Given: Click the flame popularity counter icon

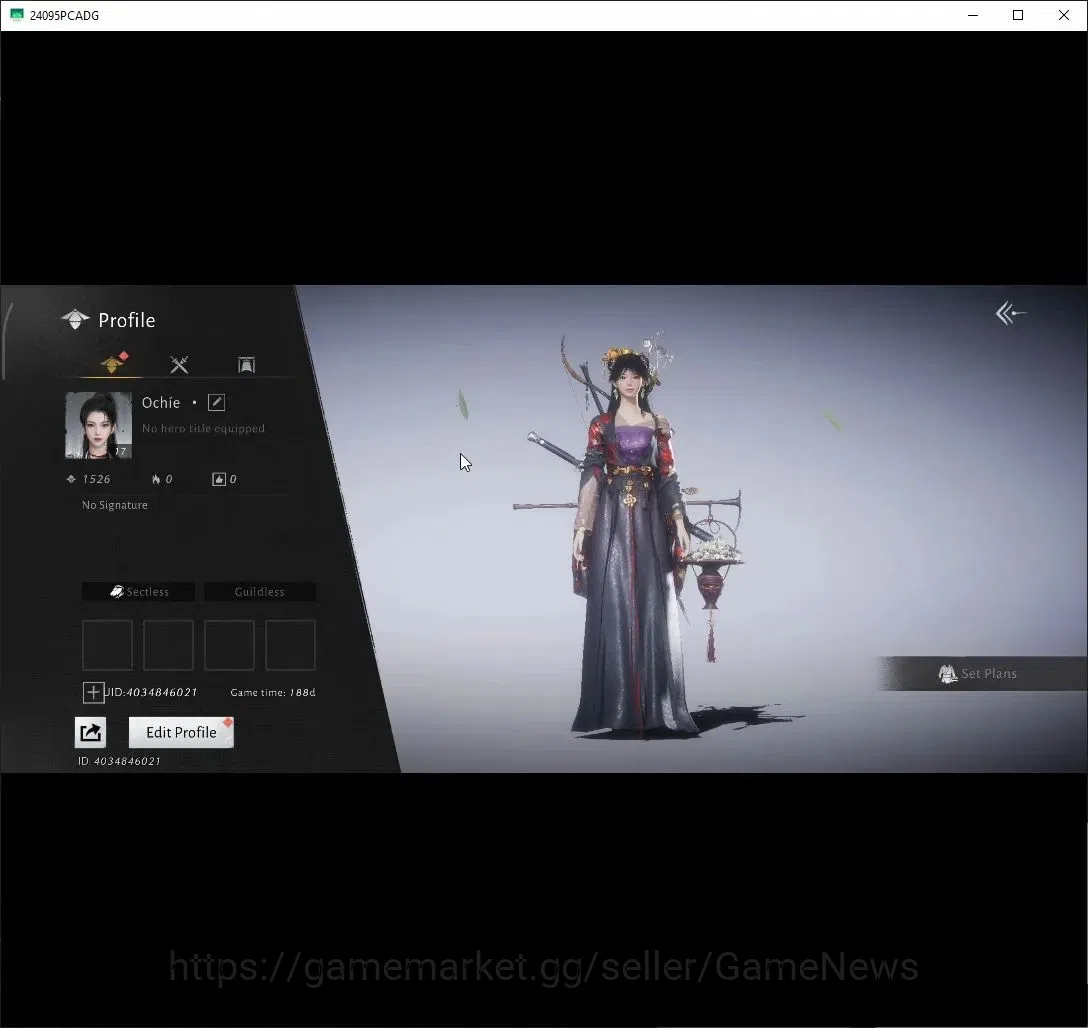Looking at the screenshot, I should pos(155,479).
